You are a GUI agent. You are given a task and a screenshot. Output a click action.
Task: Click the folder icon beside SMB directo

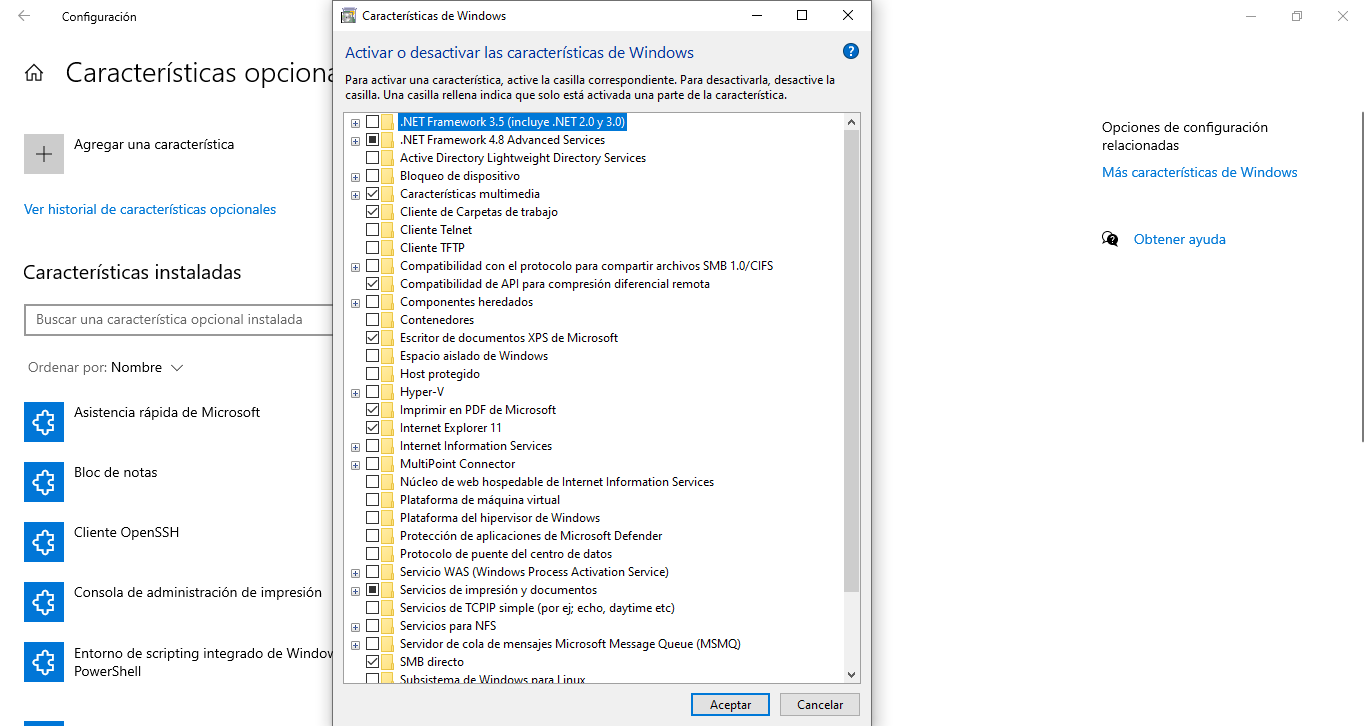(x=387, y=662)
